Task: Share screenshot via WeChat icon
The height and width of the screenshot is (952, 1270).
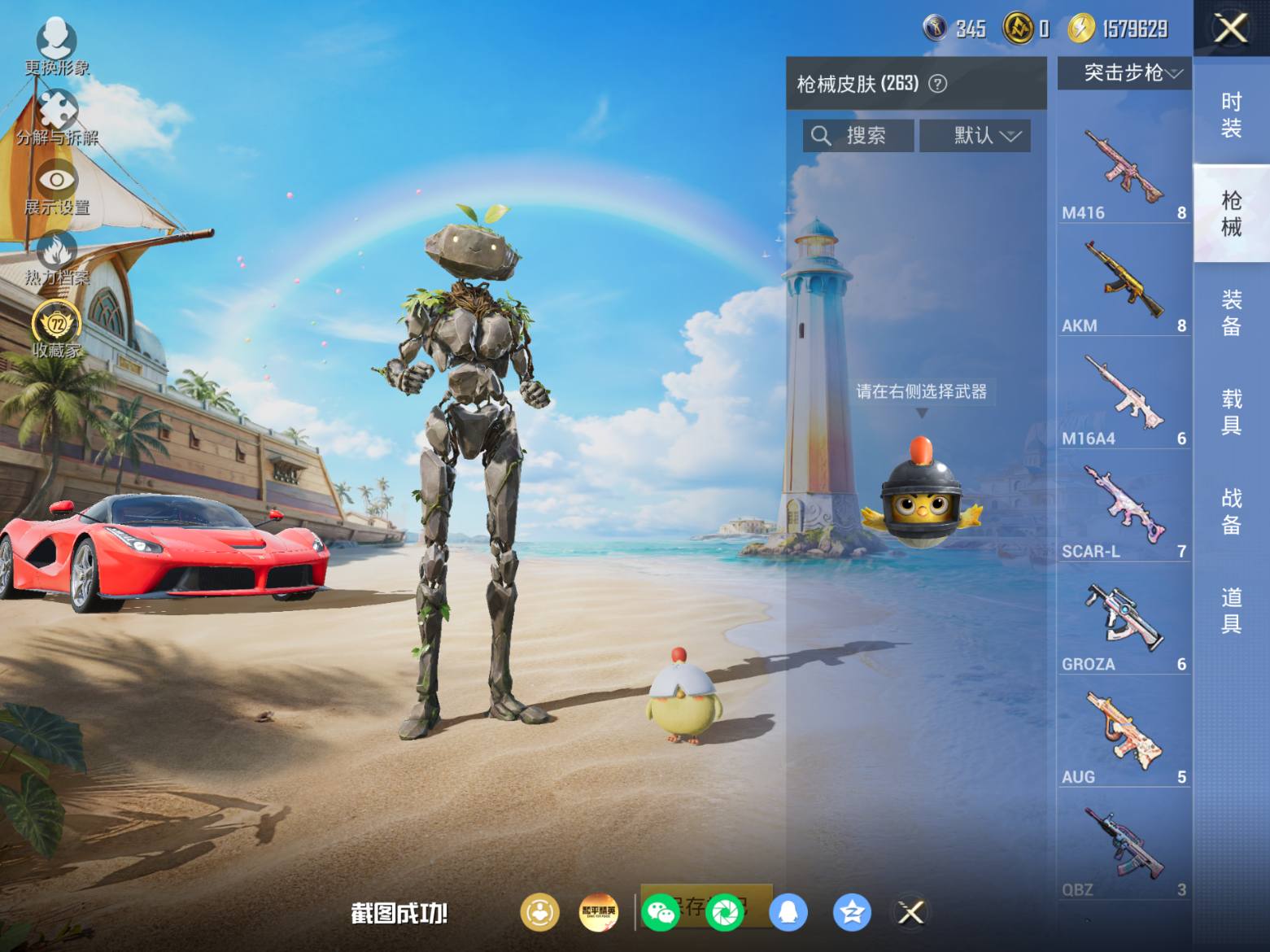Action: tap(661, 912)
